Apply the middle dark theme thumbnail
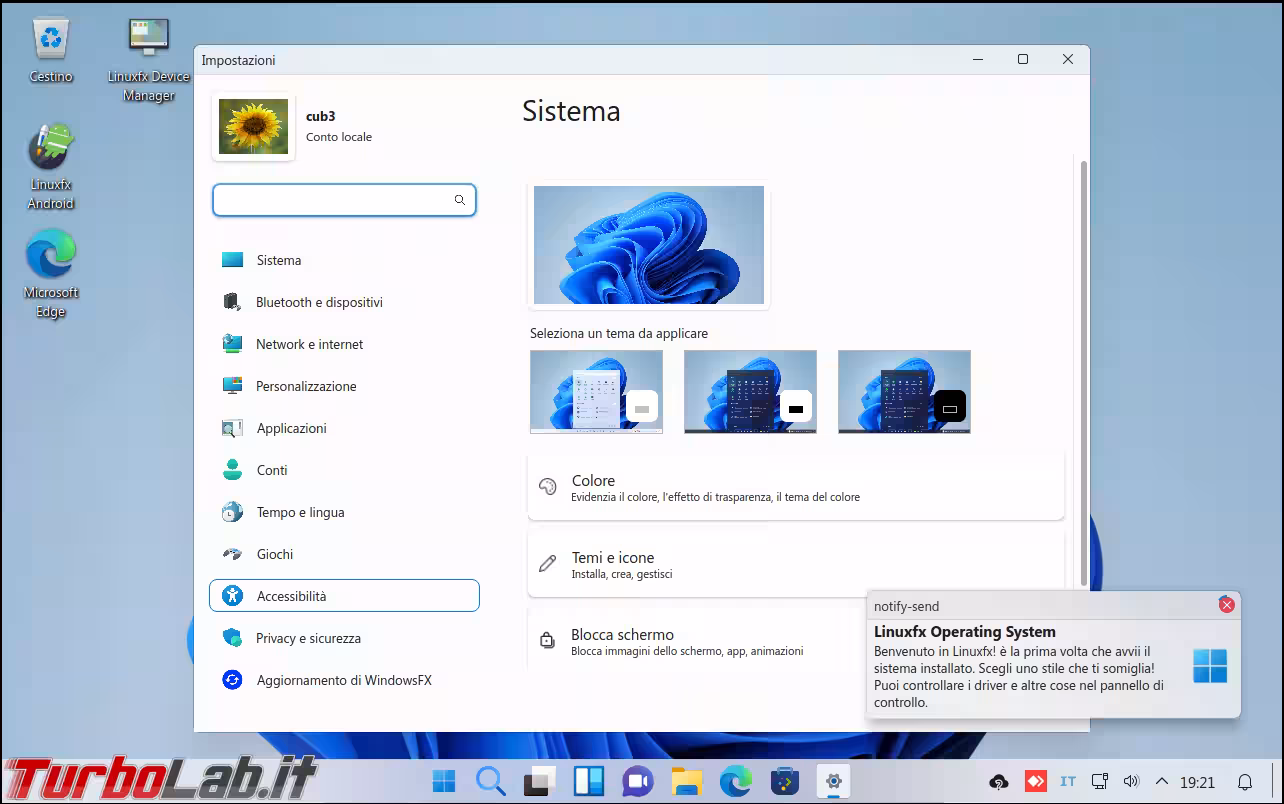1284x804 pixels. [750, 392]
